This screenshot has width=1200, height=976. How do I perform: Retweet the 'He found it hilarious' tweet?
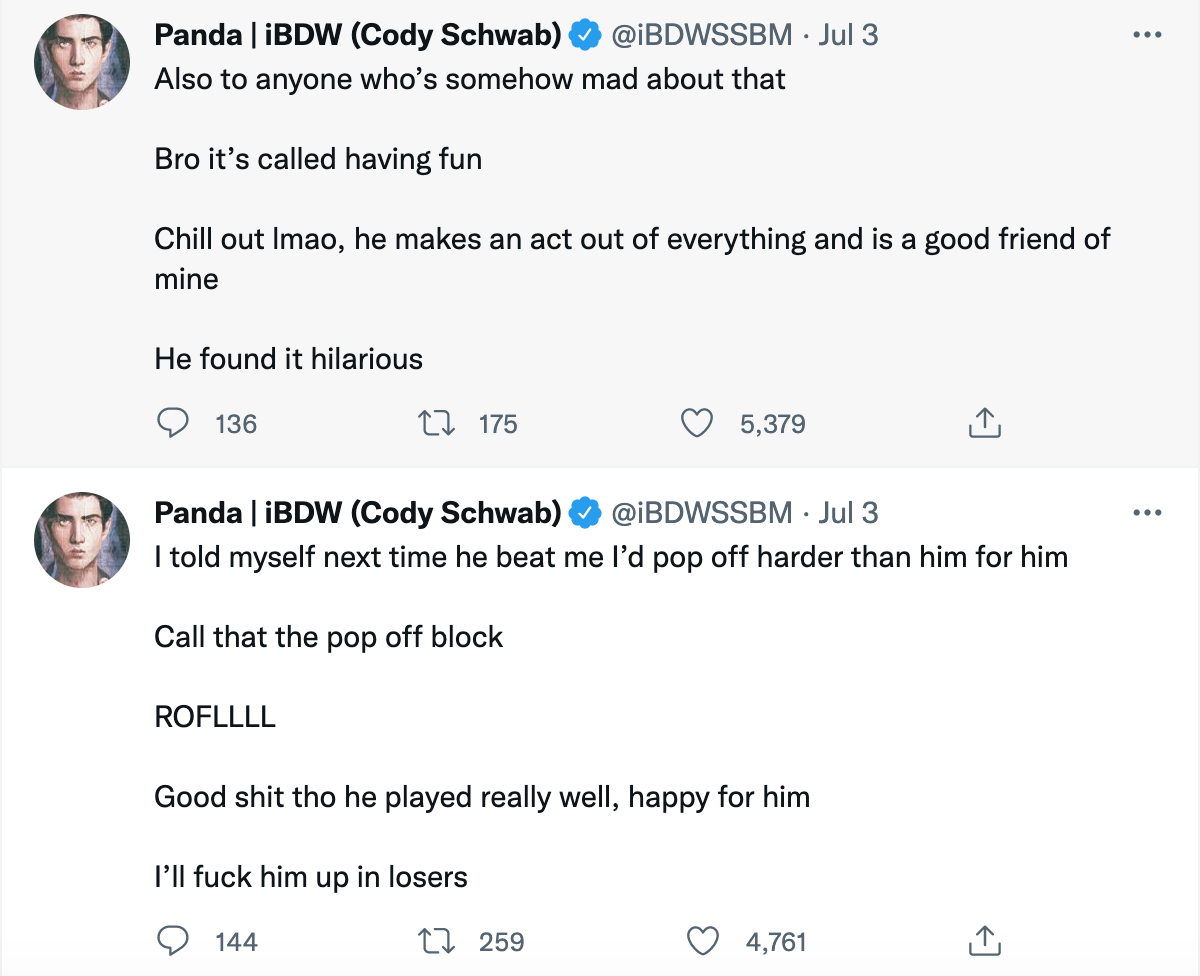(436, 424)
